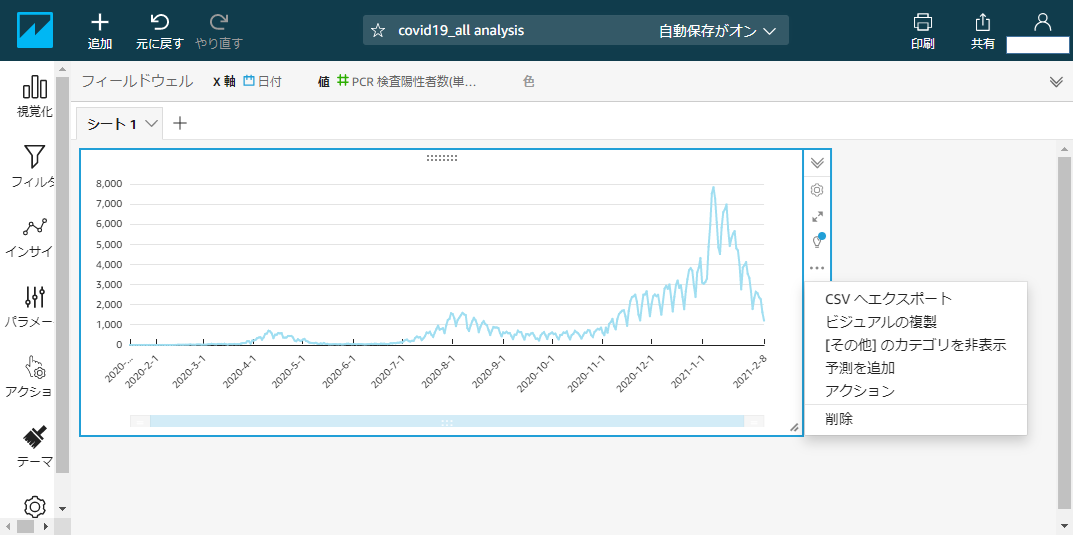Image resolution: width=1073 pixels, height=535 pixels.
Task: Click the やり直す redo icon
Action: 219,22
